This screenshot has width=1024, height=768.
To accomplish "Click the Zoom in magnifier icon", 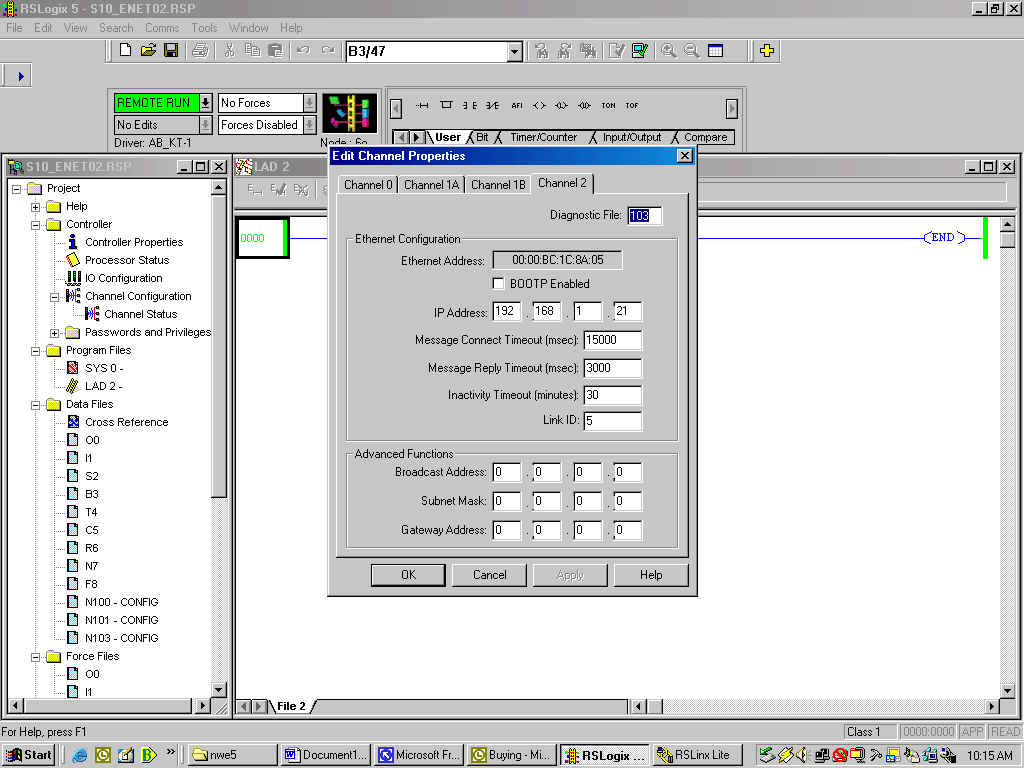I will click(668, 50).
